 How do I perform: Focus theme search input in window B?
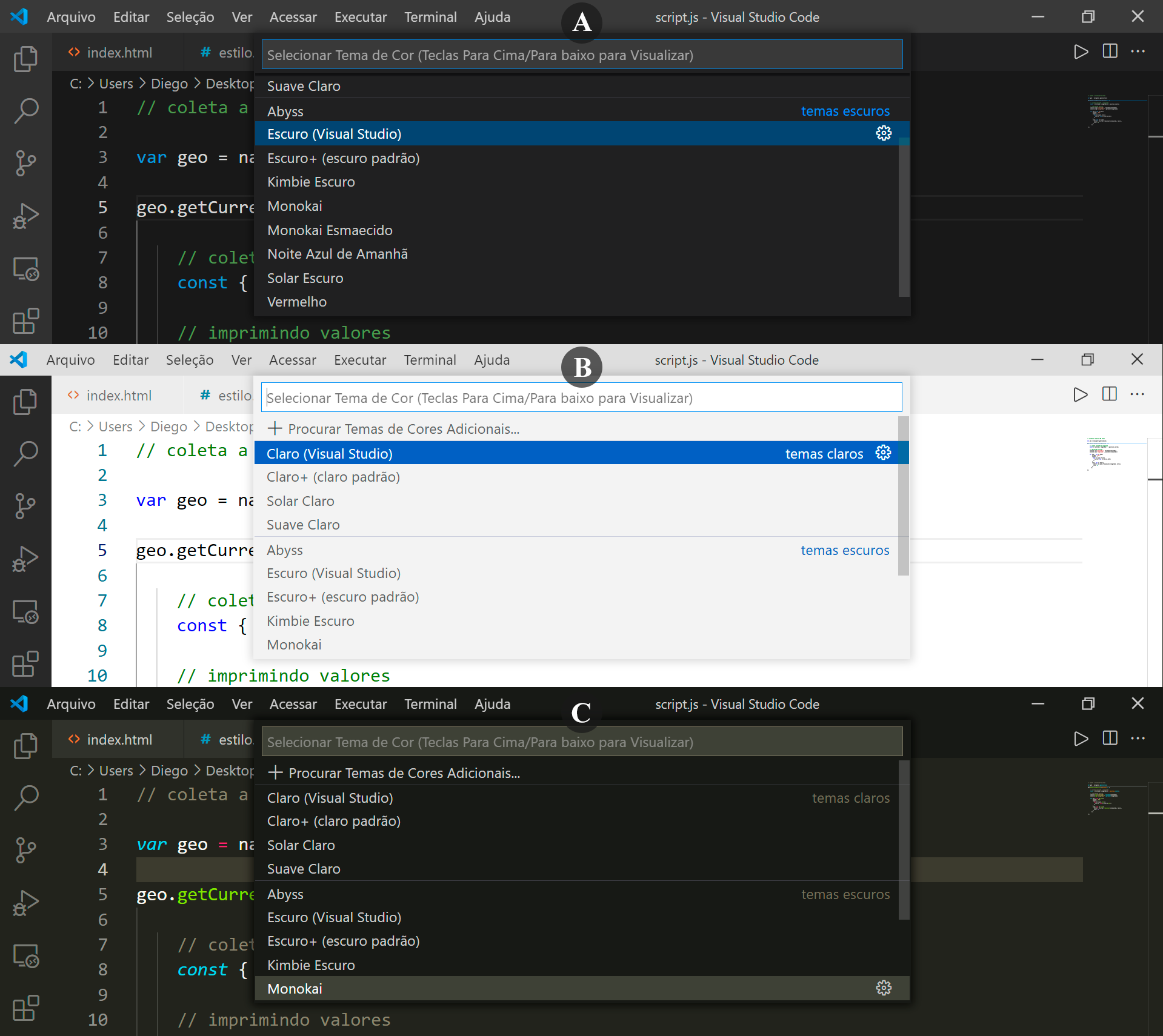pyautogui.click(x=581, y=398)
